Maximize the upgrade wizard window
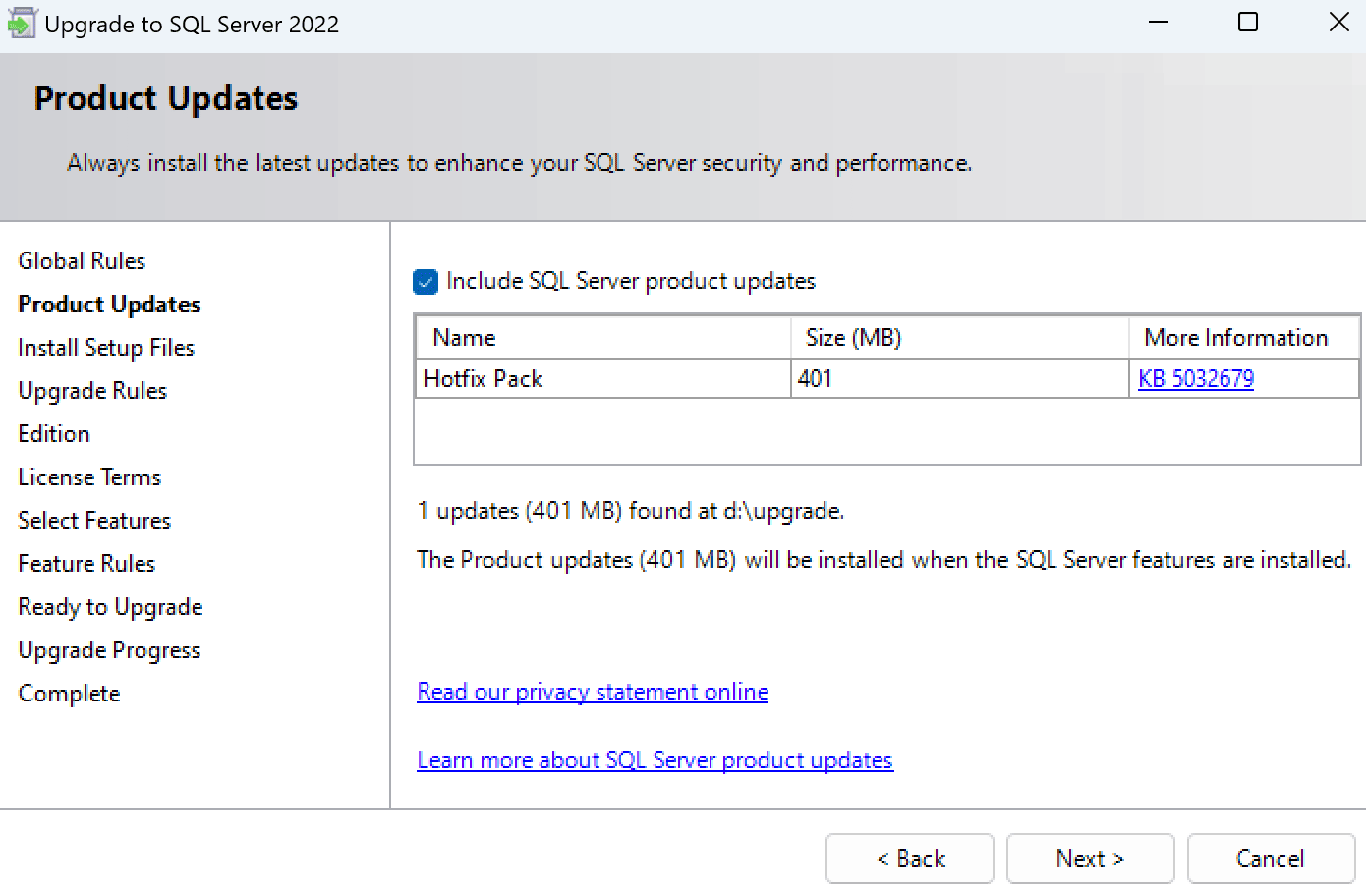Viewport: 1366px width, 896px height. coord(1248,23)
